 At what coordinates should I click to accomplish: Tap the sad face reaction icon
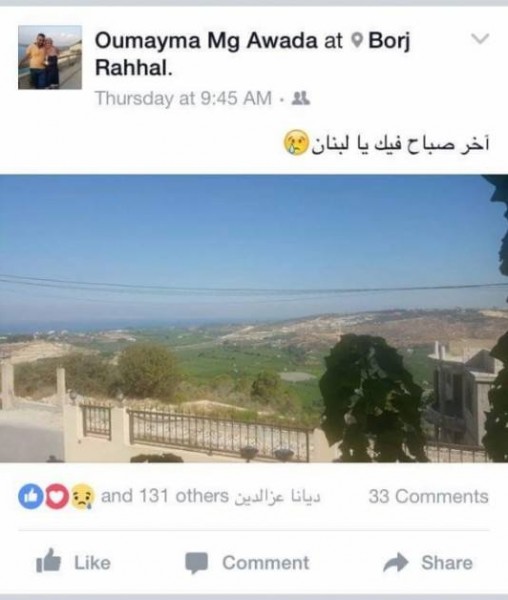pyautogui.click(x=82, y=496)
